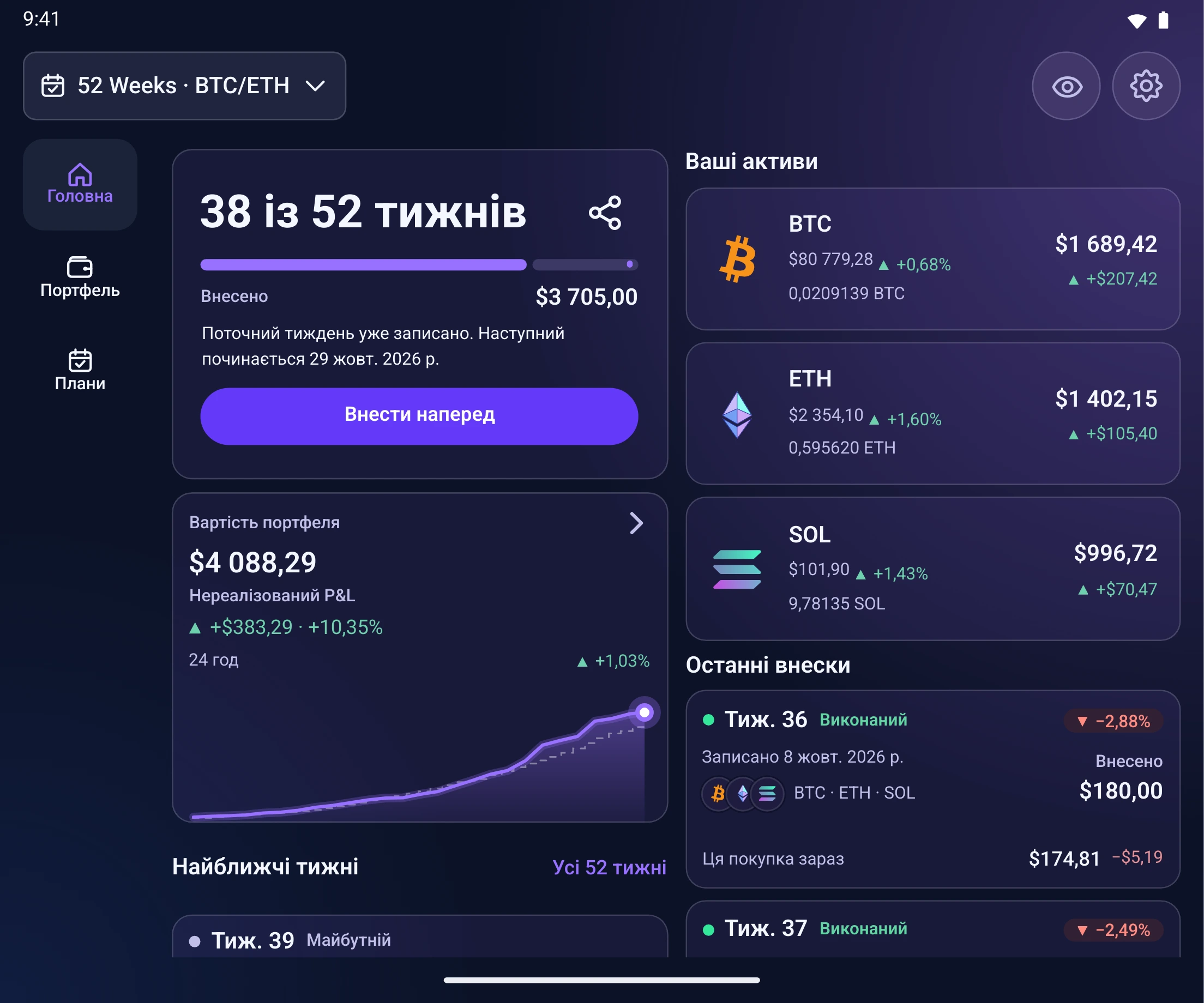Click the −2,88% badge on Тиж. 36
The height and width of the screenshot is (1003, 1204).
click(1113, 721)
